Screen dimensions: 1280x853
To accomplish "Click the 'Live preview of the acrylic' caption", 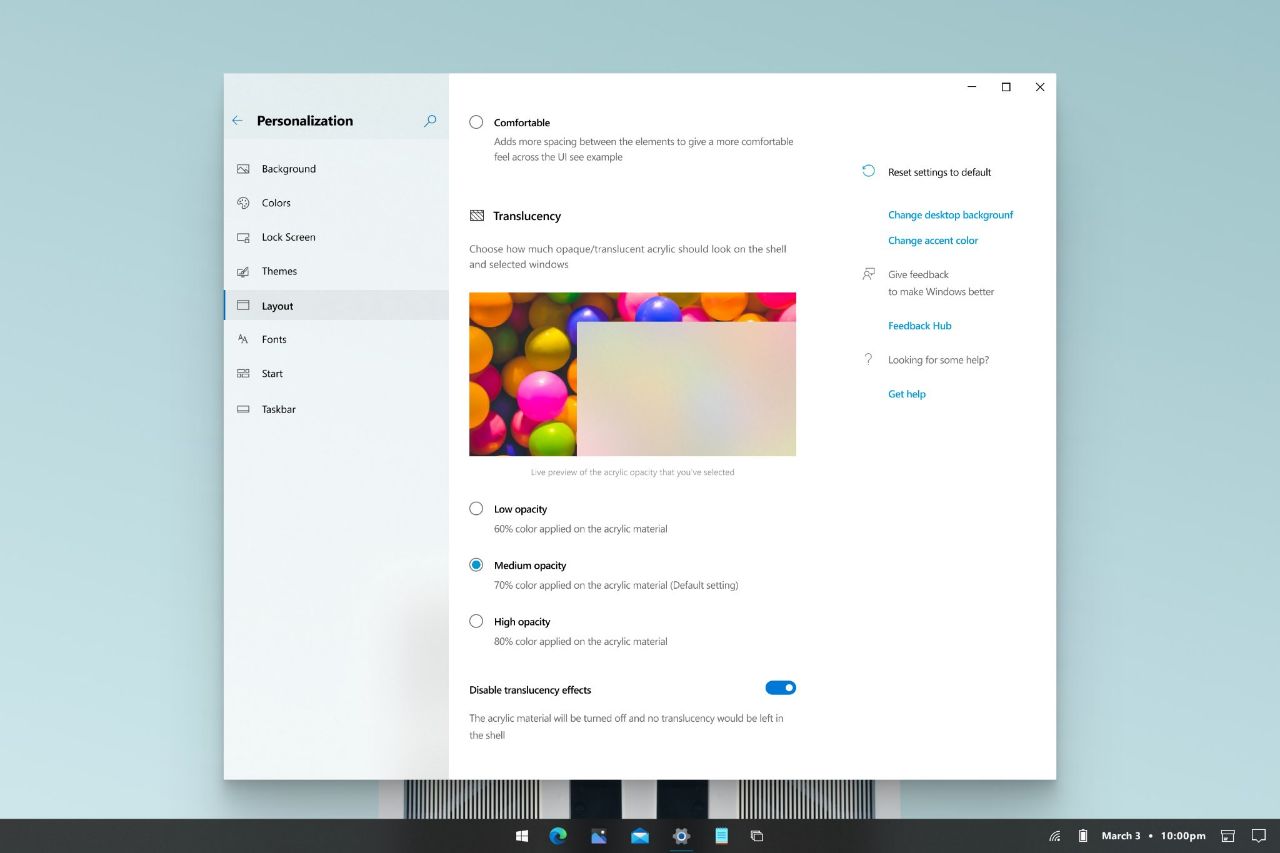I will 632,472.
